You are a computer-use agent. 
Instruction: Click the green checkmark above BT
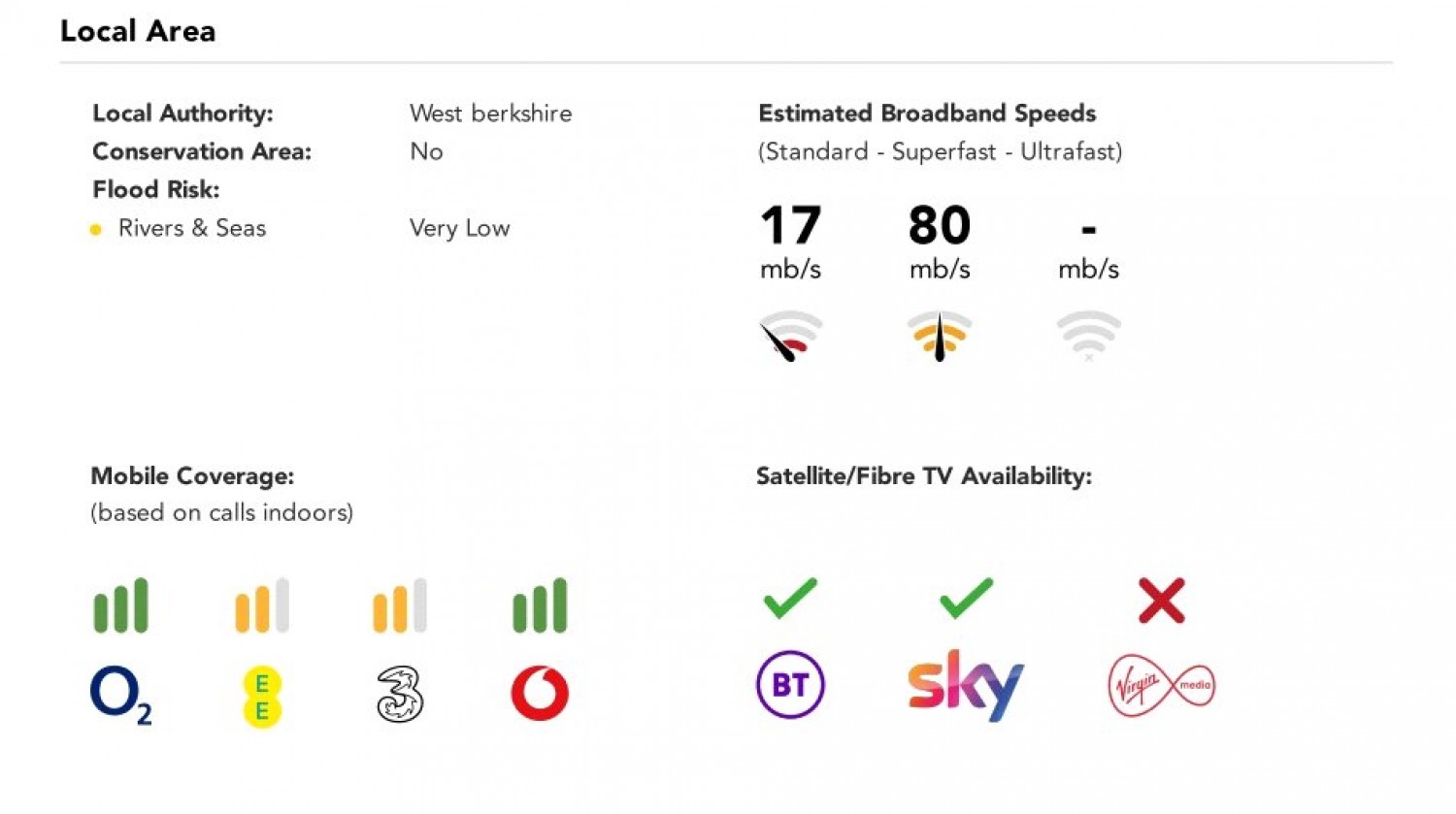pyautogui.click(x=790, y=598)
